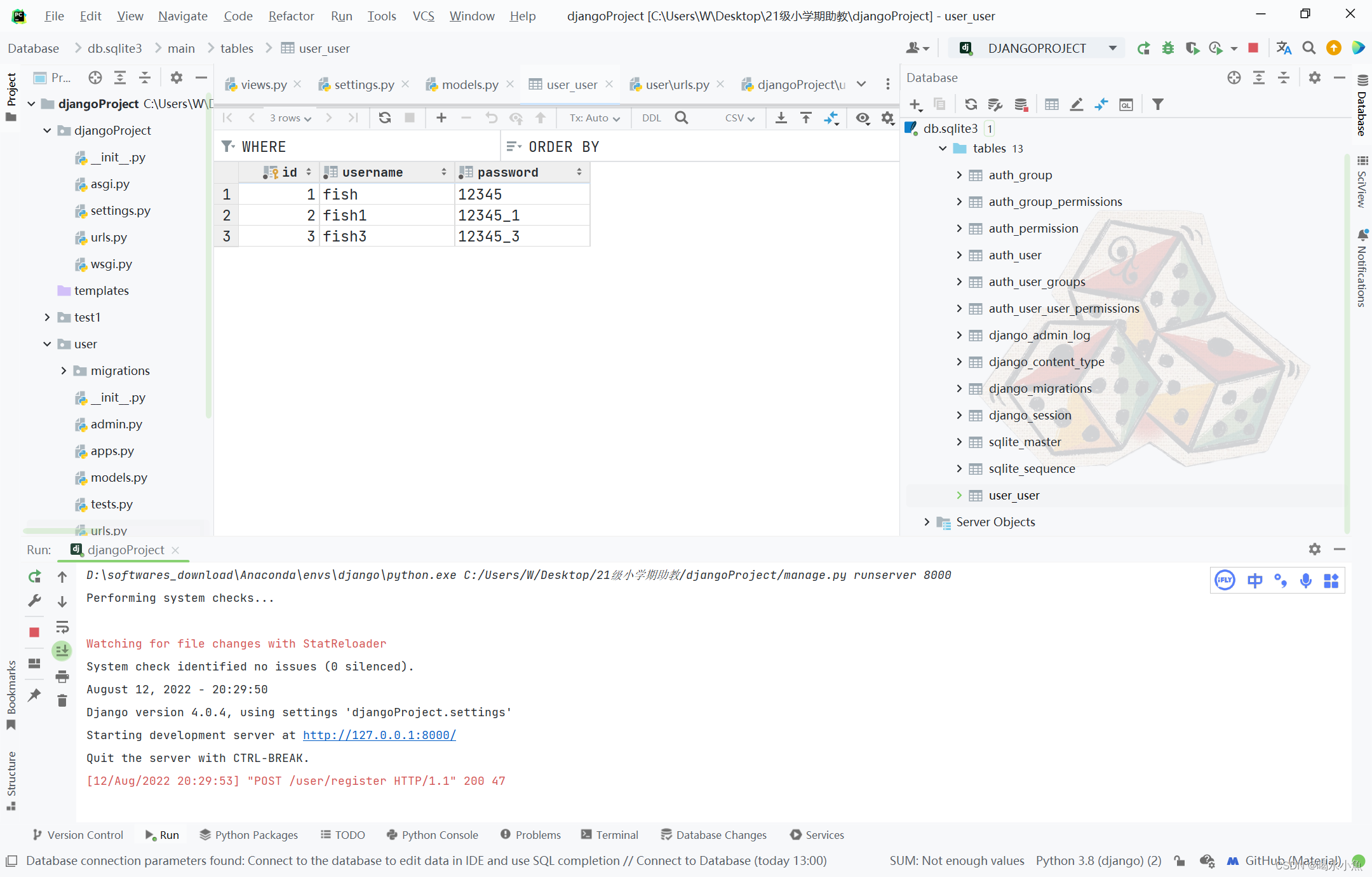Open the 3 rows page size dropdown
Screen dimensions: 1372x877
pyautogui.click(x=289, y=118)
